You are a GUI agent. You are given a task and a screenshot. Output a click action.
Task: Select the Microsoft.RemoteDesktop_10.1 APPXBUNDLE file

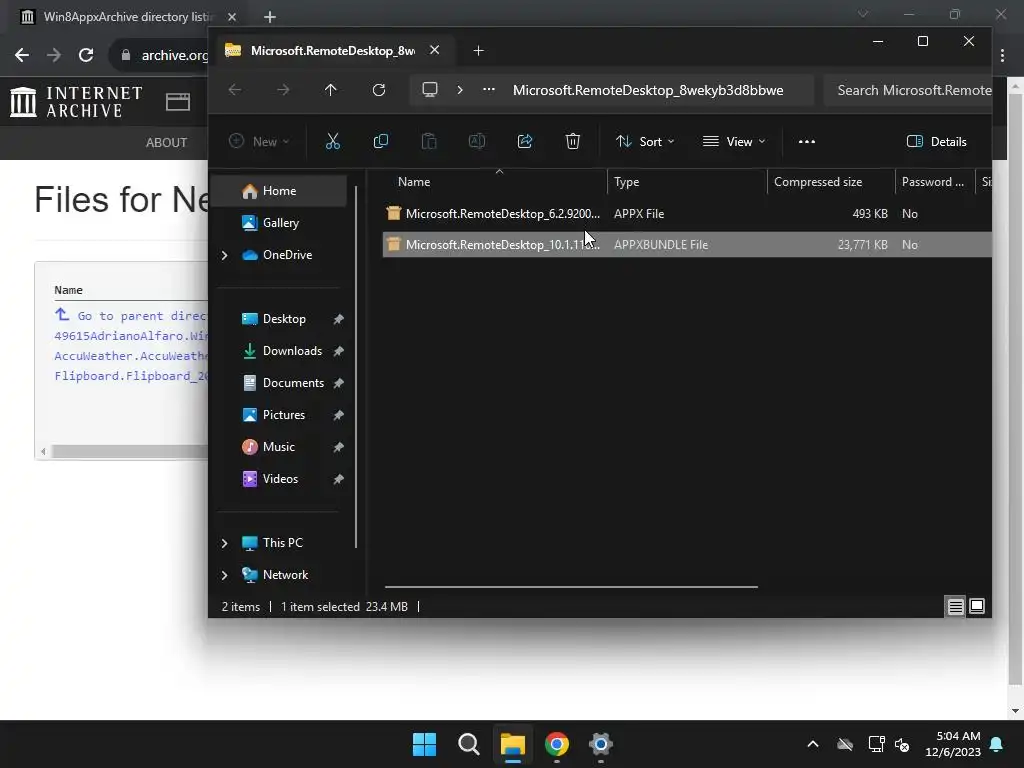[687, 244]
